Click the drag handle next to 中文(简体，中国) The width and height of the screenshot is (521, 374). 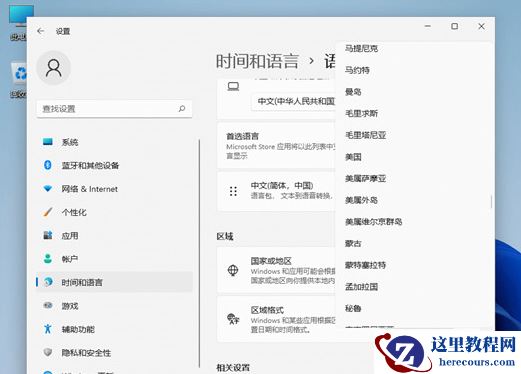(233, 191)
